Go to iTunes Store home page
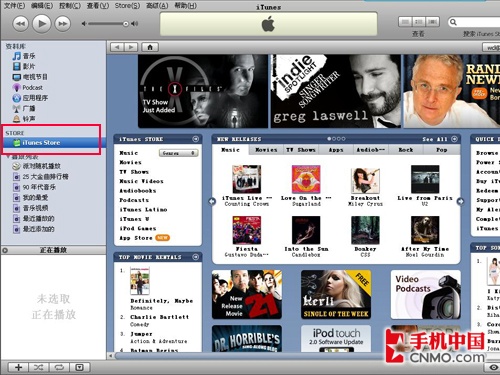Screen dimensions: 500x375 click(x=150, y=47)
